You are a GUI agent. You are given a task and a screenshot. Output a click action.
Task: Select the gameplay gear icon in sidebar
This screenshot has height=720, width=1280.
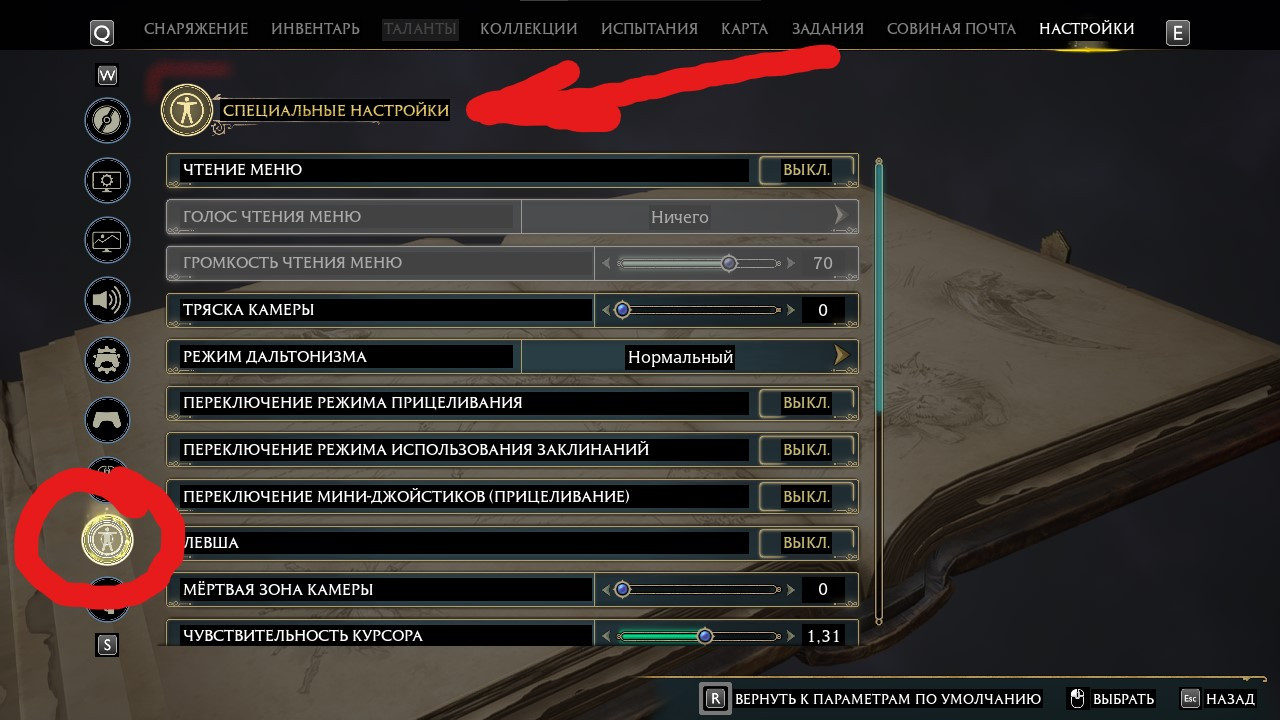(107, 359)
